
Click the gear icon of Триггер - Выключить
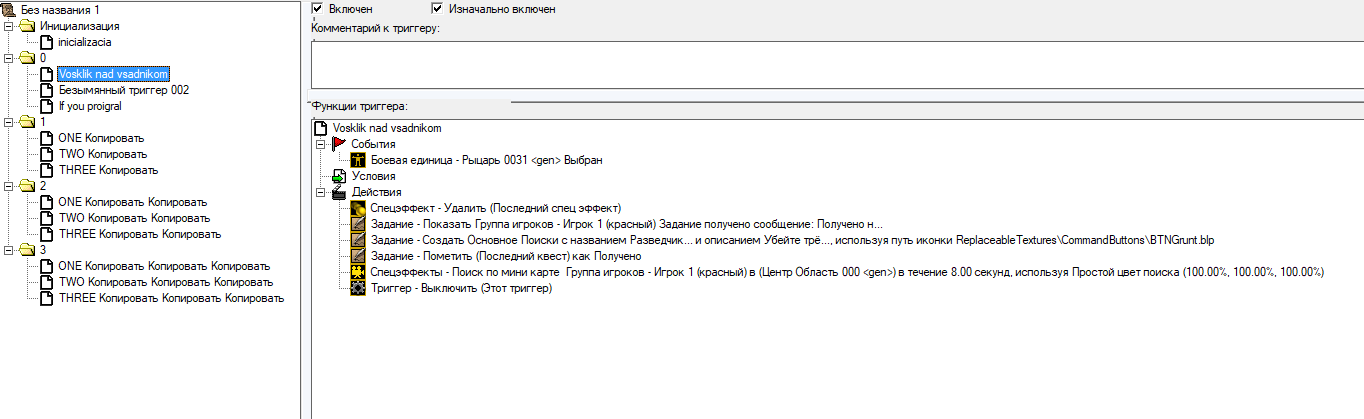point(358,288)
